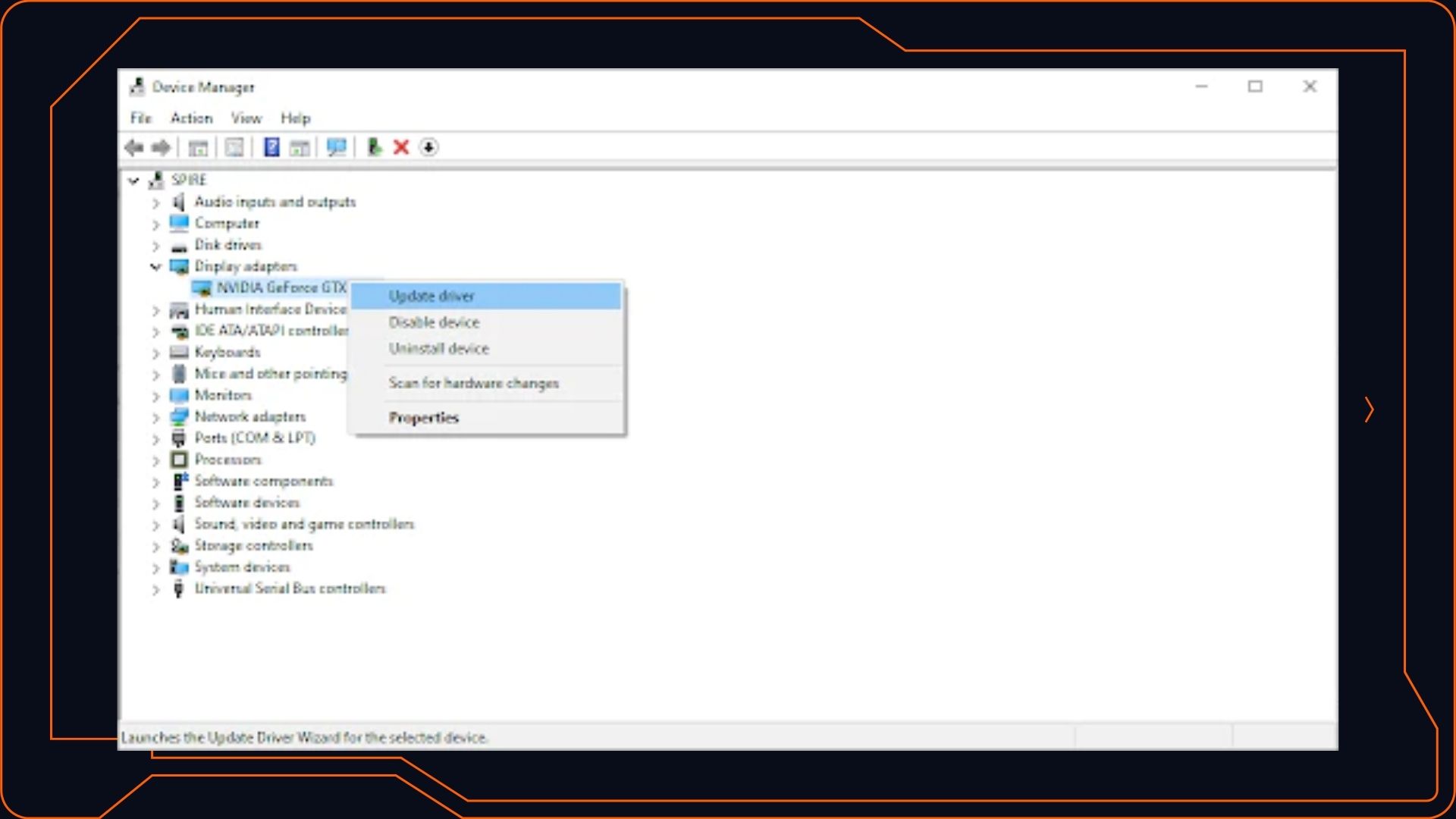Expand Universal Serial Bus controllers arrow
1456x819 pixels.
pos(155,589)
